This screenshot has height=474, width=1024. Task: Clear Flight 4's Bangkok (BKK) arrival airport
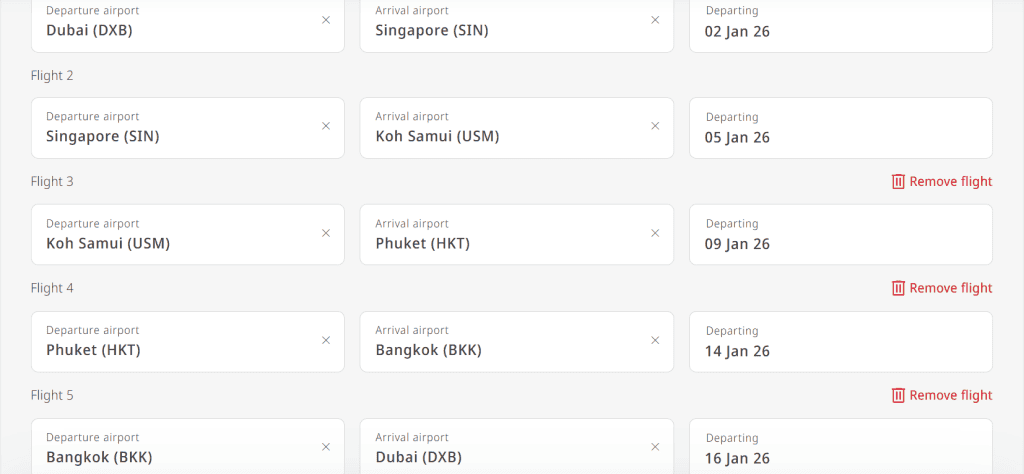click(655, 340)
